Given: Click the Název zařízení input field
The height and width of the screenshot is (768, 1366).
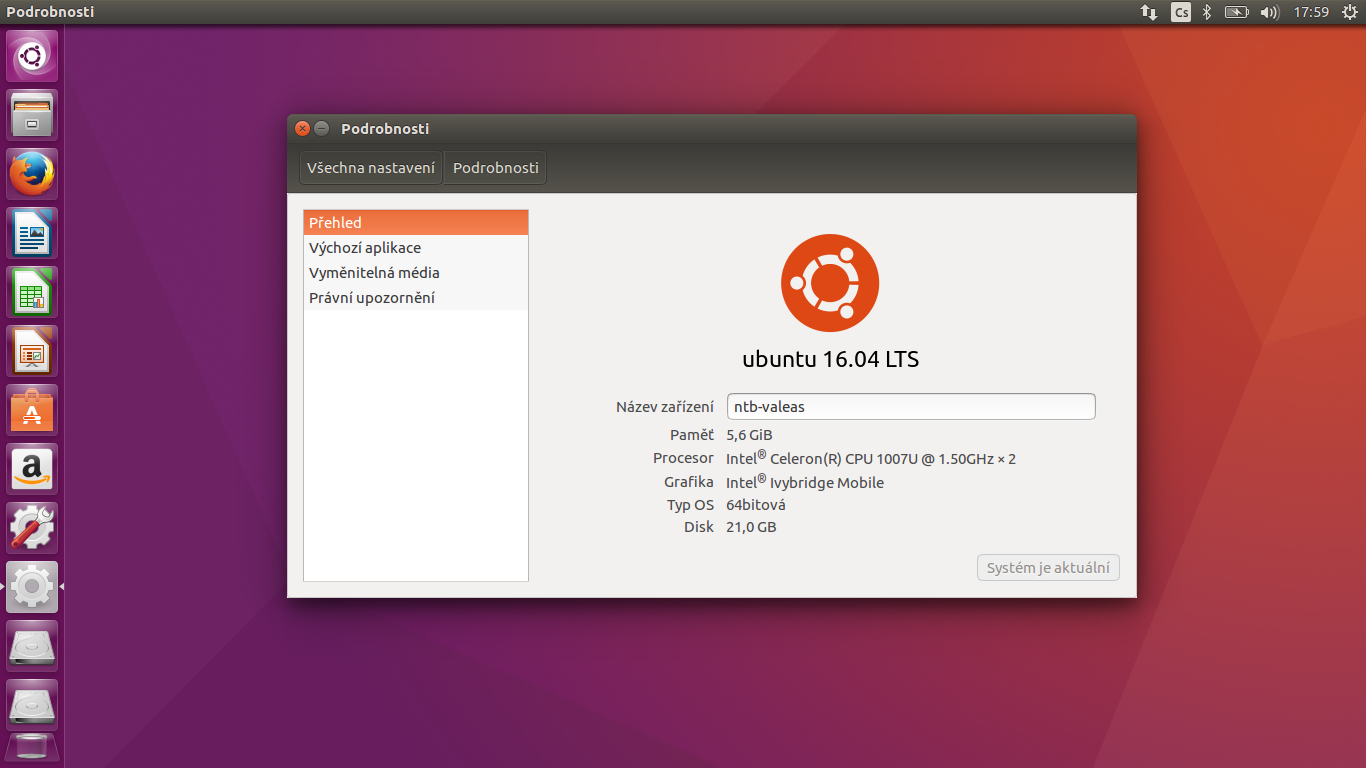Looking at the screenshot, I should click(911, 407).
